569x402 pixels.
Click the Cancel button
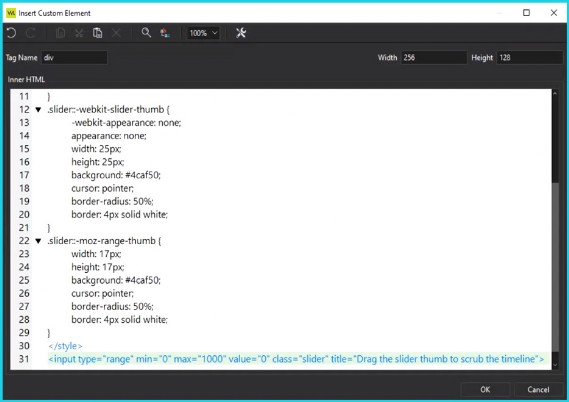click(x=538, y=390)
